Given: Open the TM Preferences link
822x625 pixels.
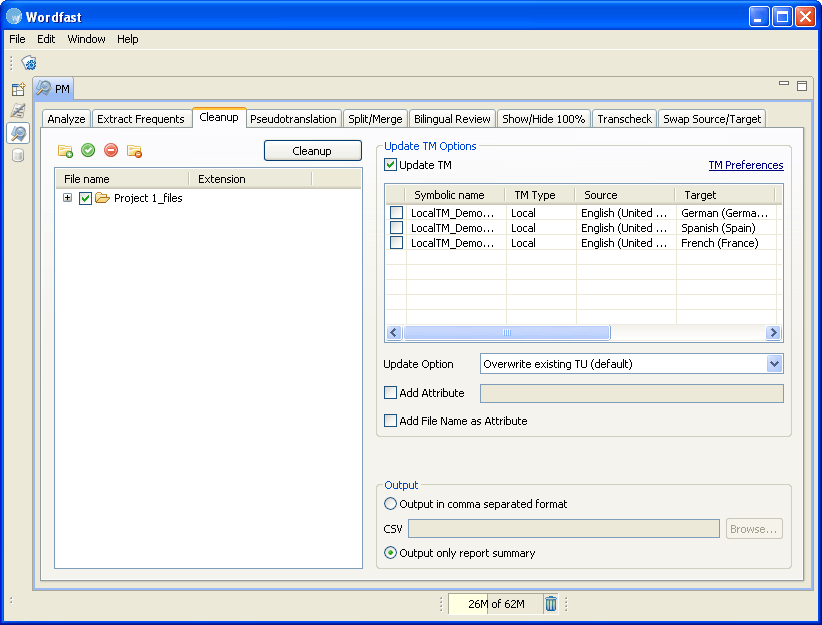Looking at the screenshot, I should pos(745,165).
